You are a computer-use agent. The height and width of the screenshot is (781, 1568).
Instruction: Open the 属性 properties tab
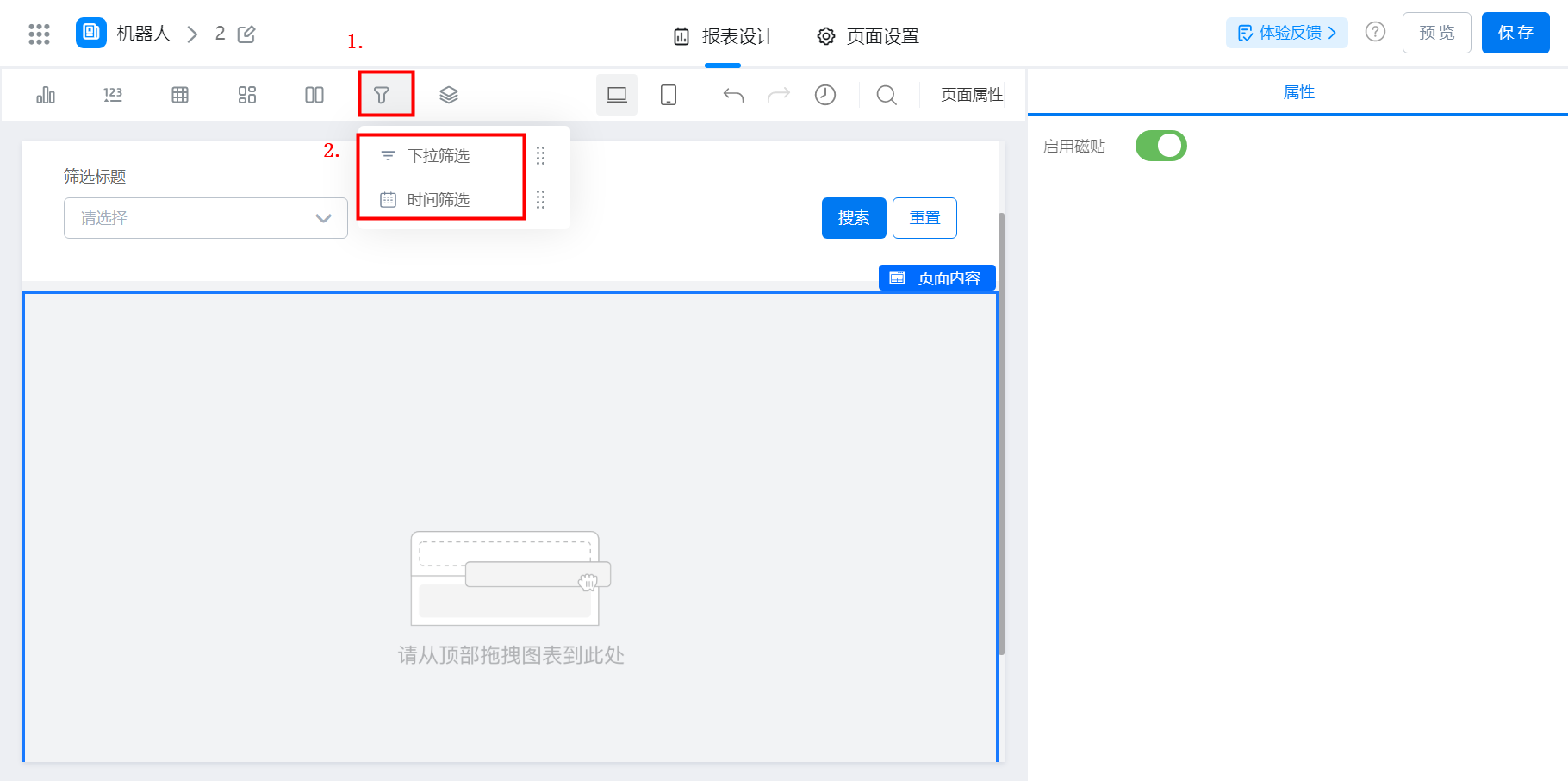tap(1298, 92)
